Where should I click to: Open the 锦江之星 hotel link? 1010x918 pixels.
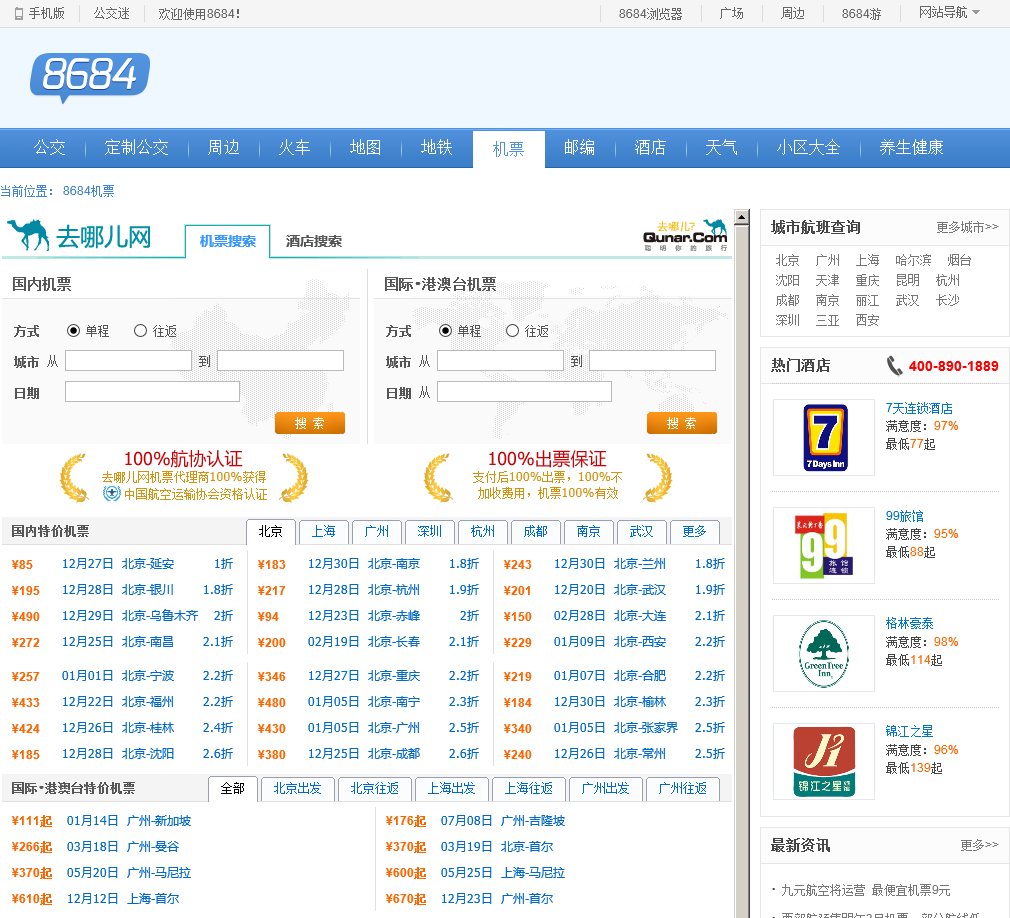tap(909, 732)
